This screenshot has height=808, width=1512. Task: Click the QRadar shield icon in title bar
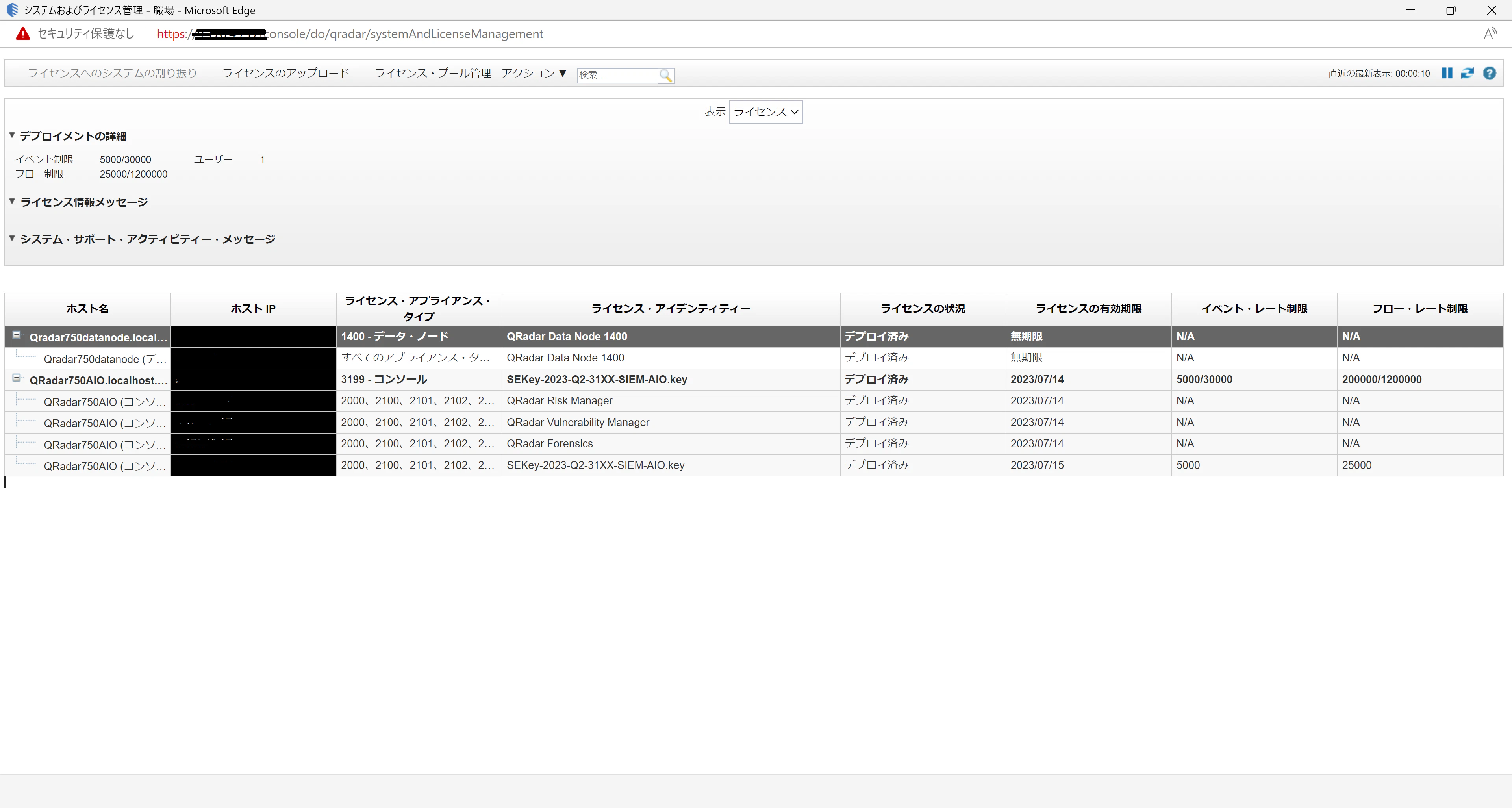pyautogui.click(x=12, y=10)
